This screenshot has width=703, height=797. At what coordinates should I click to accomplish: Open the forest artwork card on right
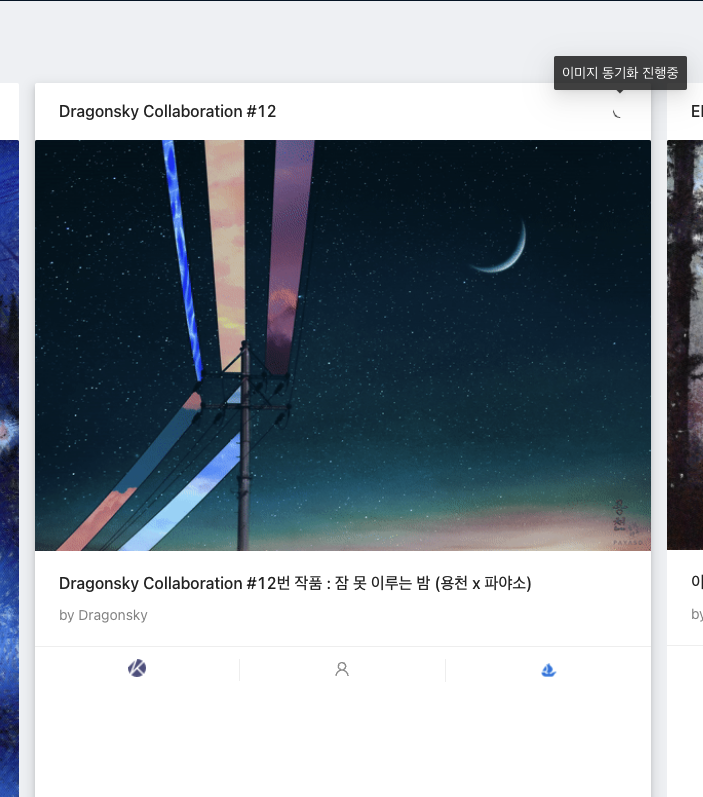(x=685, y=345)
